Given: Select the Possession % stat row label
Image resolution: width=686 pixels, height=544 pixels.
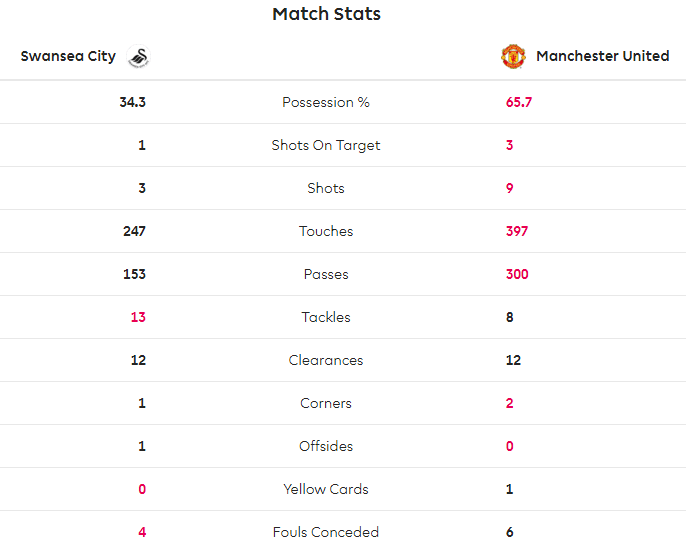Looking at the screenshot, I should pyautogui.click(x=326, y=102).
